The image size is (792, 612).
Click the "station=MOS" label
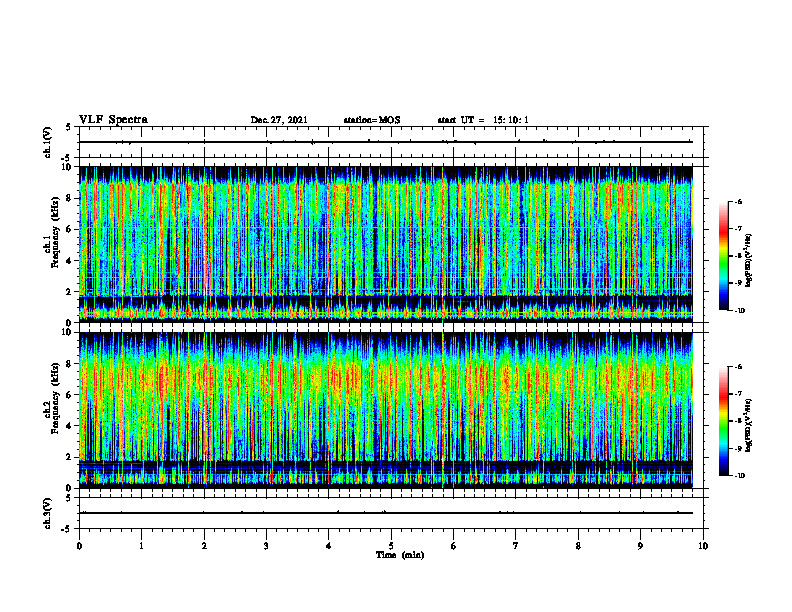point(372,120)
